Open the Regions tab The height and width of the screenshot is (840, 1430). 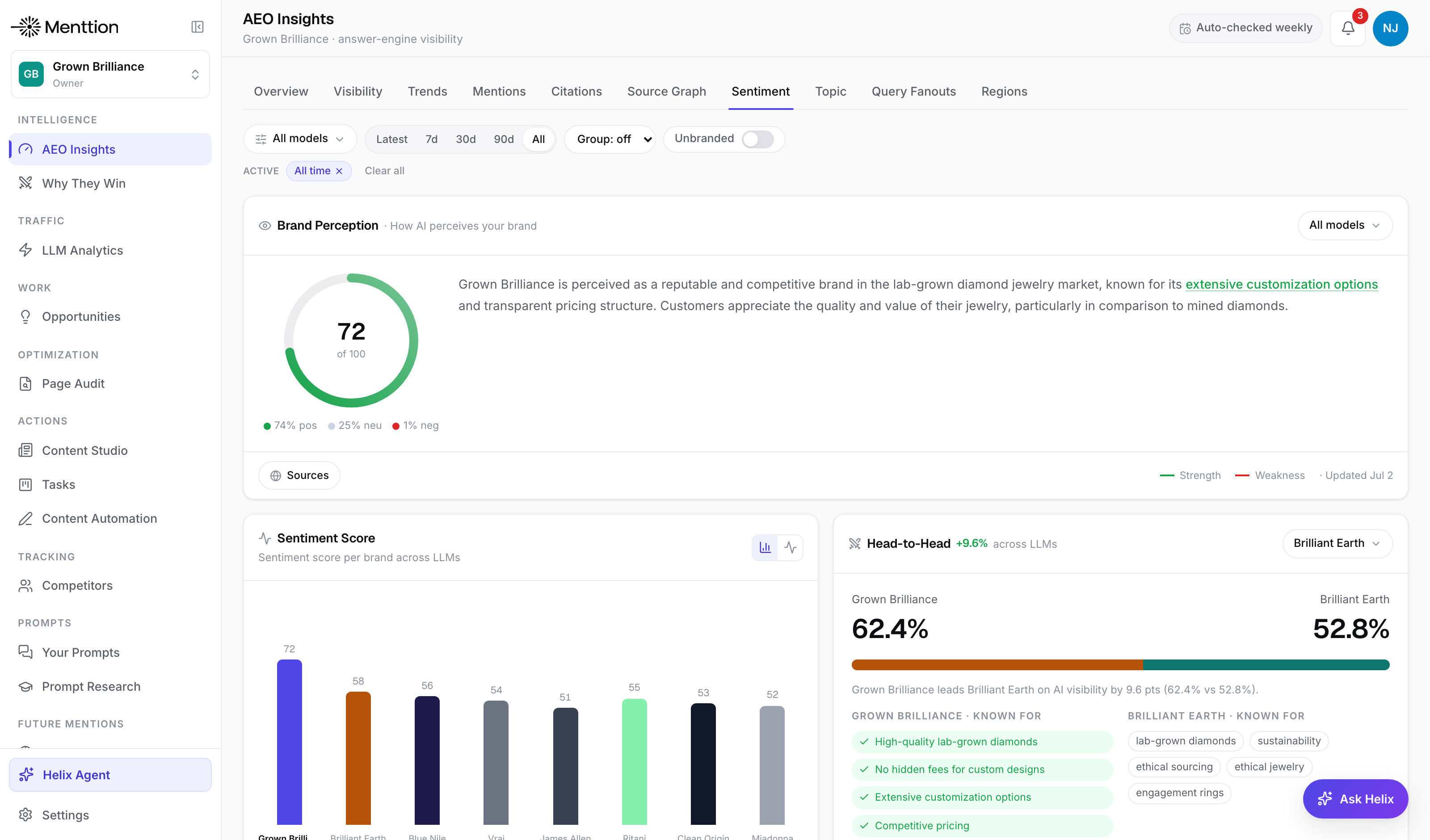(1004, 92)
